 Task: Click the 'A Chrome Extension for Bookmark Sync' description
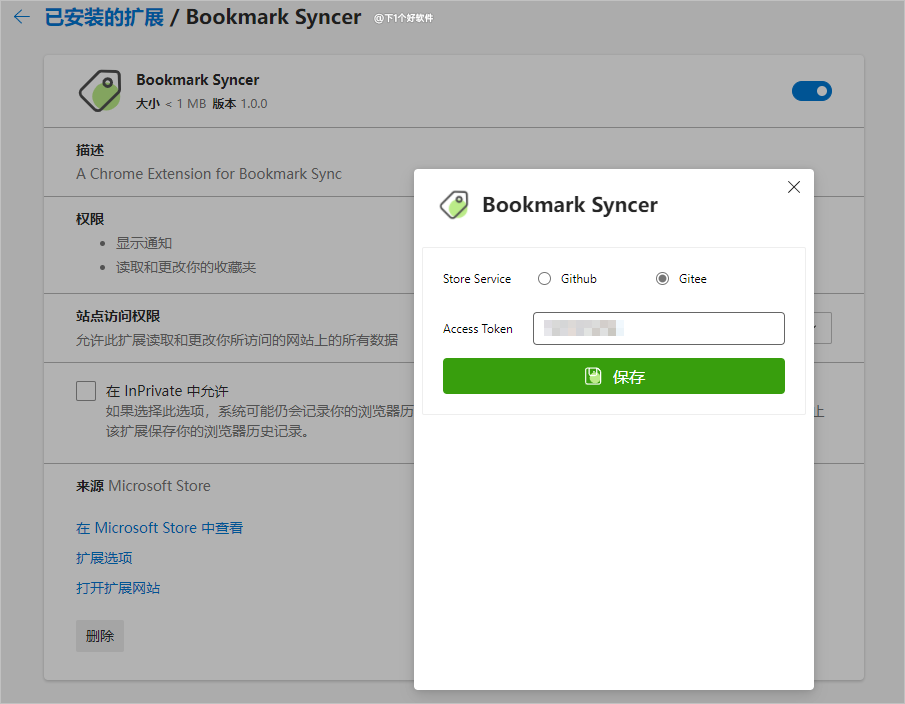(x=209, y=174)
